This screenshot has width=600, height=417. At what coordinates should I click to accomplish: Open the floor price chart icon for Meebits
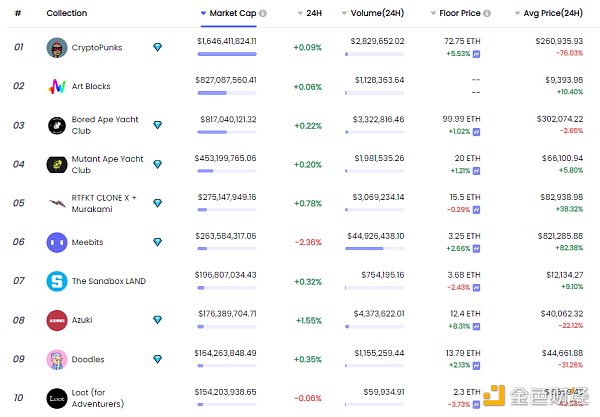pos(477,248)
